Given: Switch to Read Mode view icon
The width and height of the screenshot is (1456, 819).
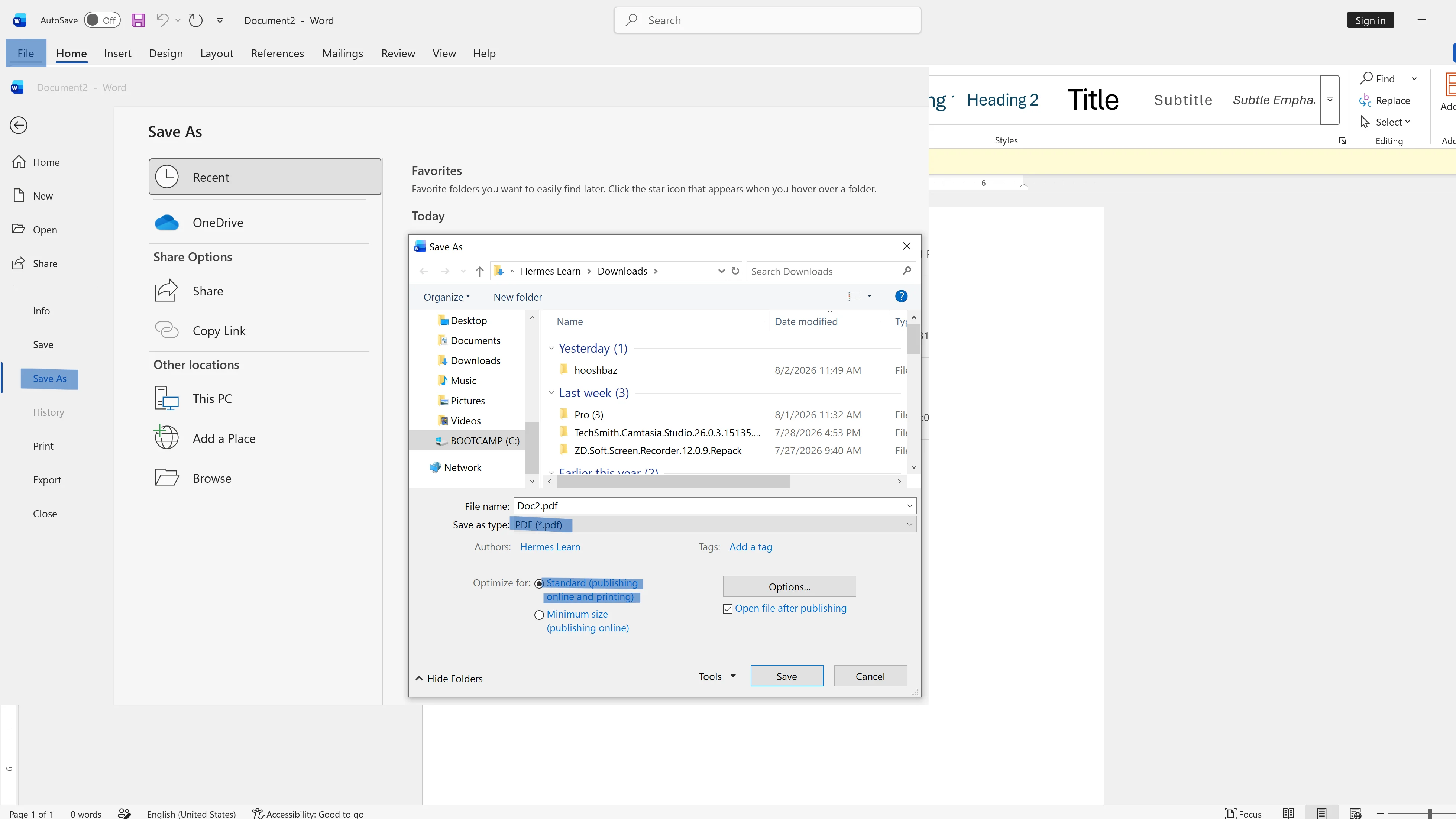Looking at the screenshot, I should (x=1288, y=813).
